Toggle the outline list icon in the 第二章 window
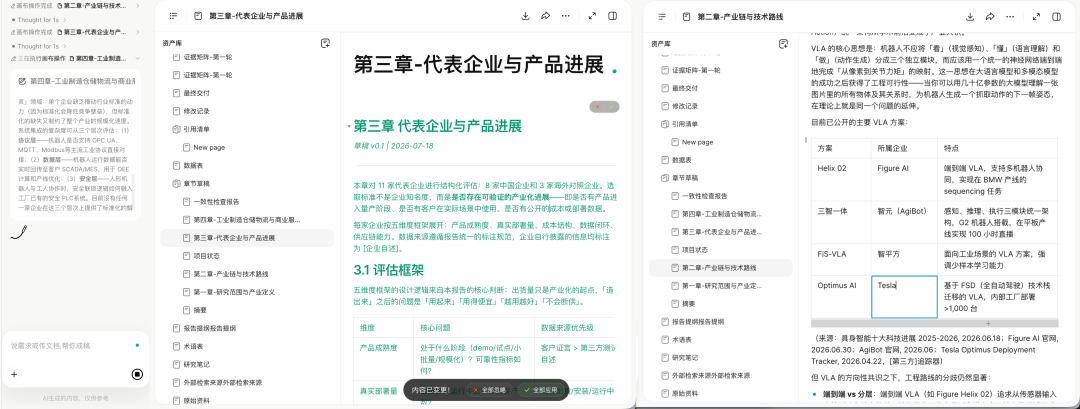Image resolution: width=1080 pixels, height=409 pixels. (662, 17)
